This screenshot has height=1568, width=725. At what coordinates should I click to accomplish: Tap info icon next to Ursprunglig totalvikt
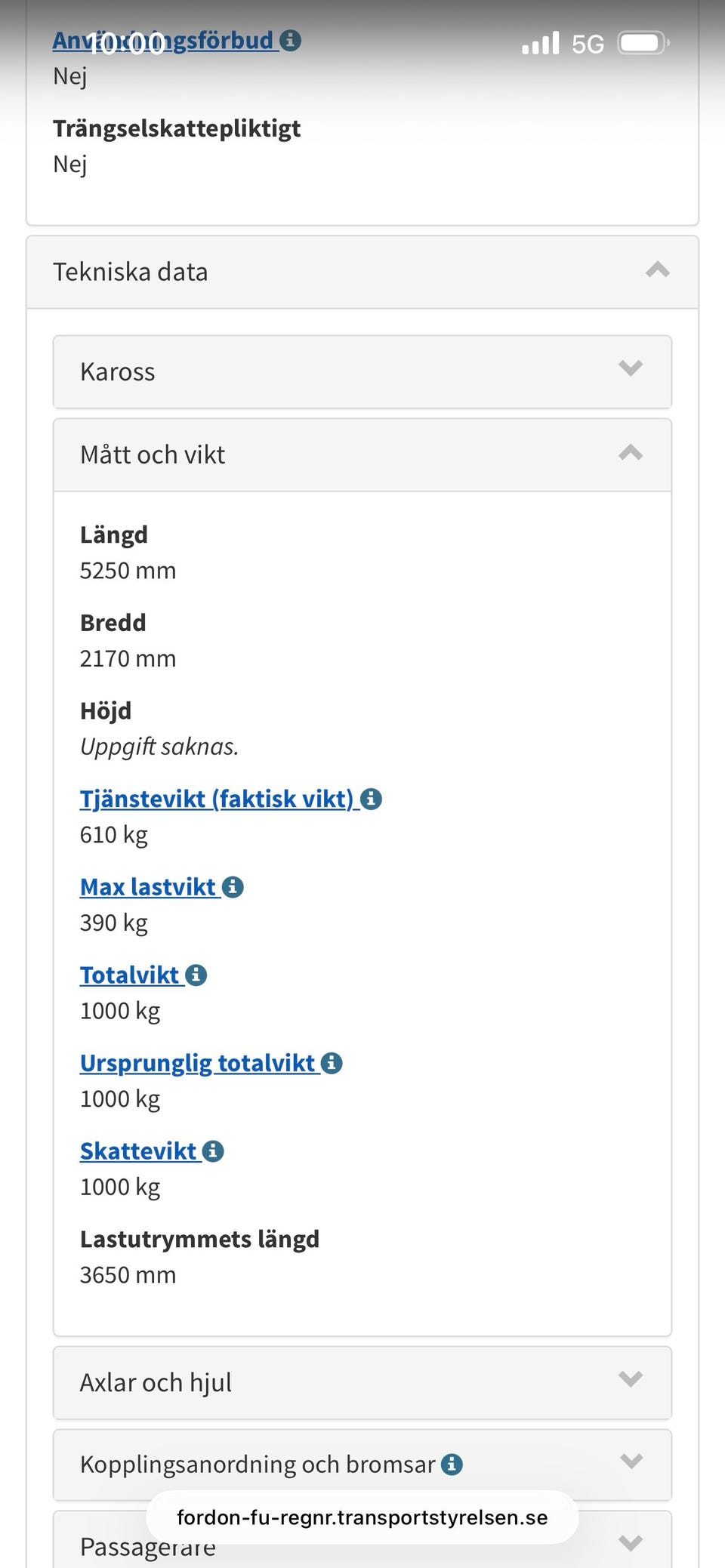[x=332, y=1064]
